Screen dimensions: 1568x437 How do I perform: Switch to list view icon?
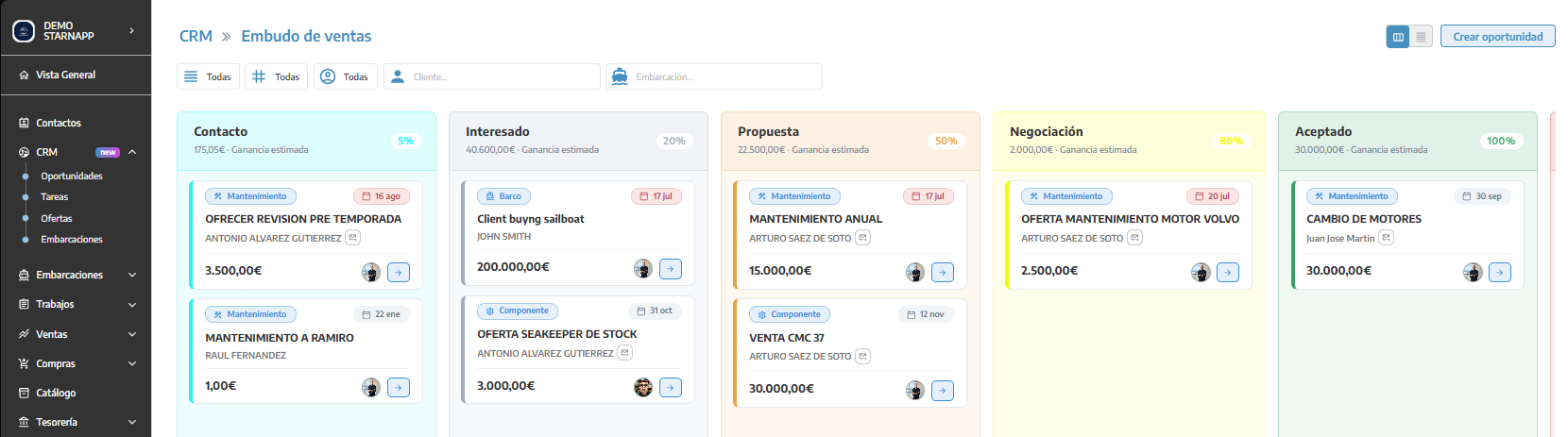[1422, 37]
